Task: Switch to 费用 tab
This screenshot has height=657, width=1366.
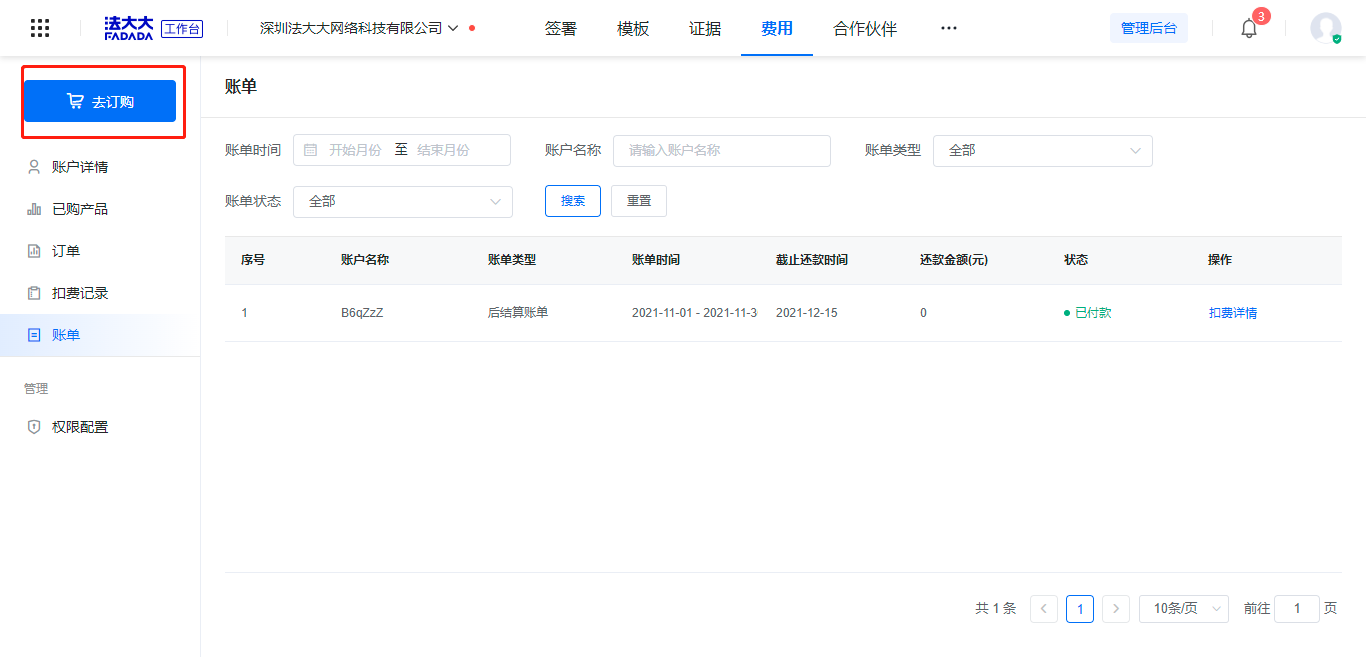Action: [777, 28]
